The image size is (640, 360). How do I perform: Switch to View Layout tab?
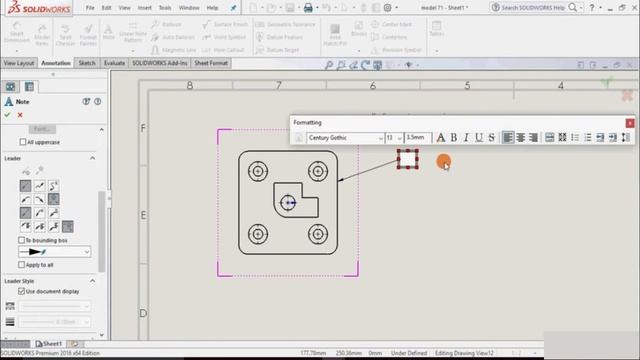19,63
